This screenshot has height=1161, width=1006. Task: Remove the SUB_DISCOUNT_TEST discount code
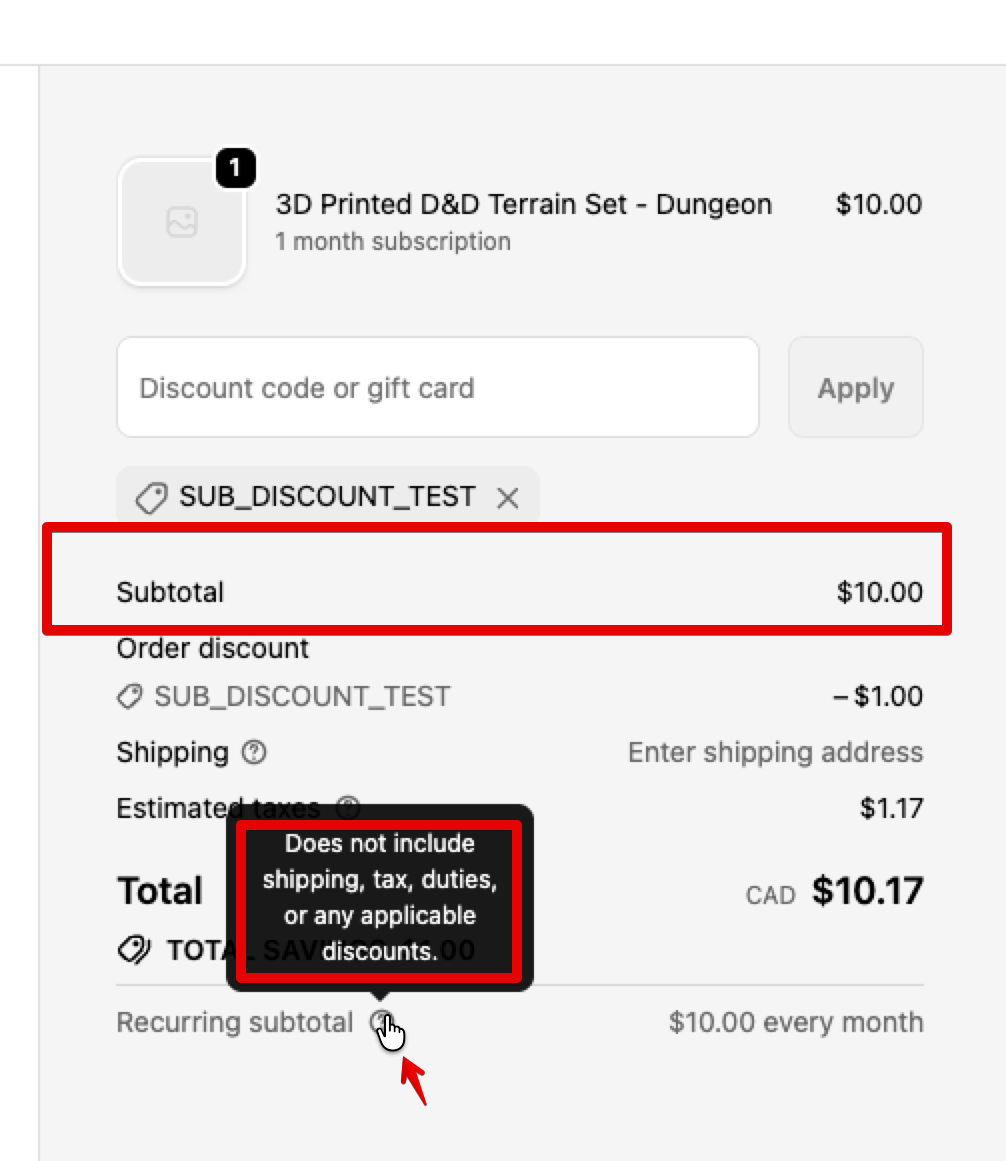point(508,498)
